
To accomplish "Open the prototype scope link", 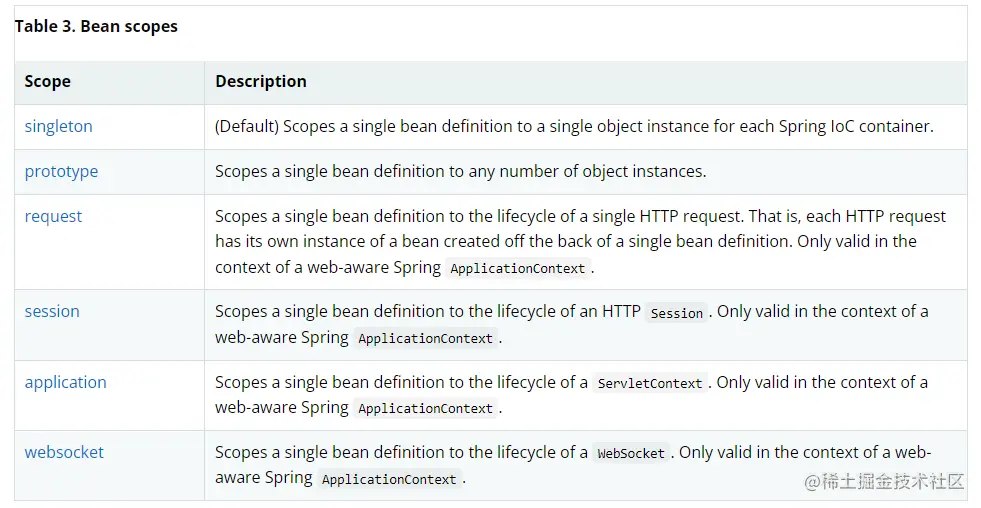I will click(x=61, y=171).
